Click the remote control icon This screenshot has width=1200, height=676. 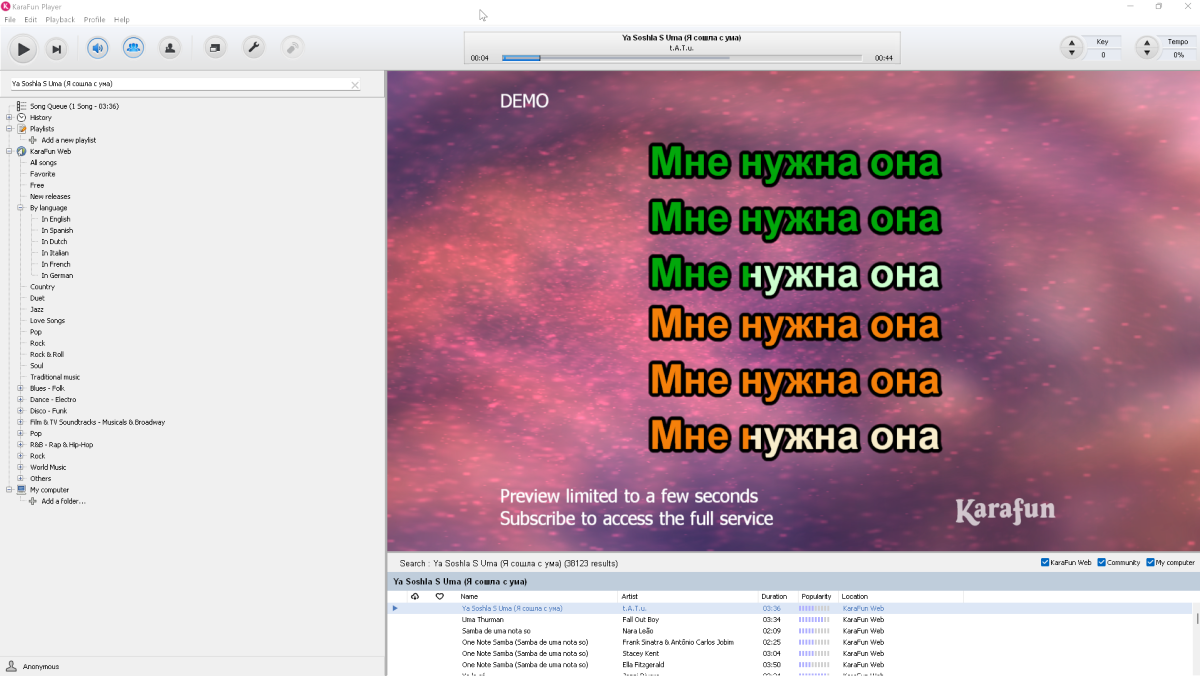[292, 47]
